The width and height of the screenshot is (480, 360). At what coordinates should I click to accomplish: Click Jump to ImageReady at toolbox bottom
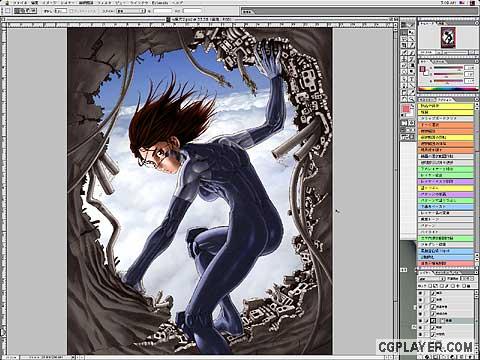click(407, 137)
